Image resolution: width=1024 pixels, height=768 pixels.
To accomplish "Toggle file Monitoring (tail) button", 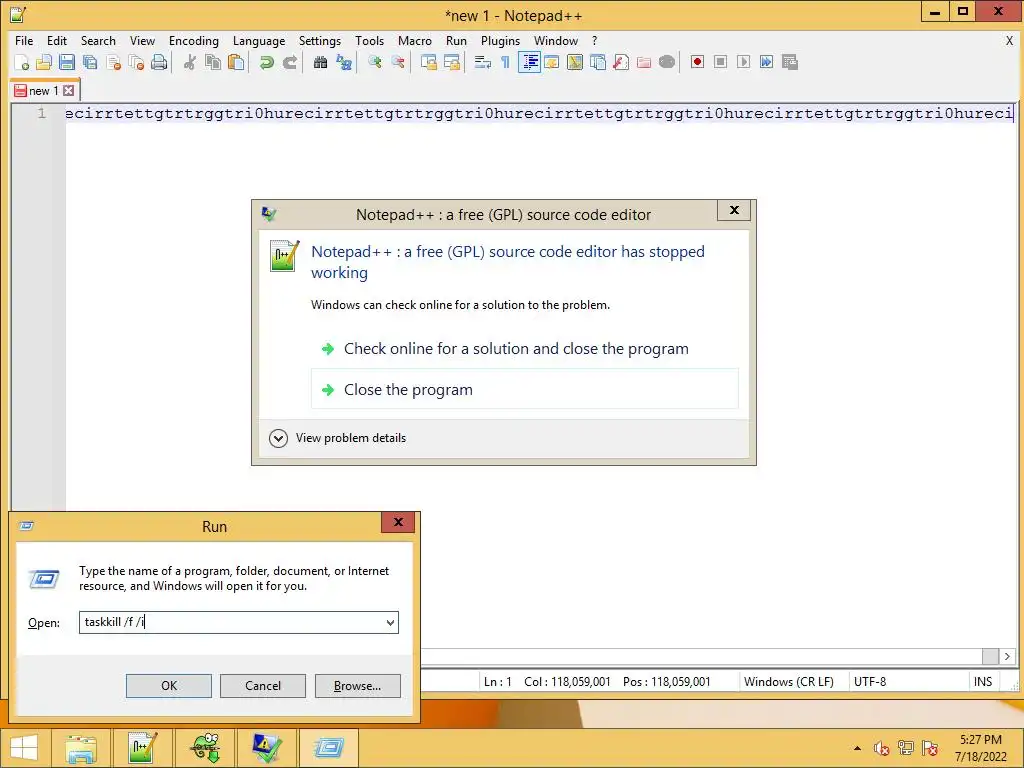I will coord(667,63).
